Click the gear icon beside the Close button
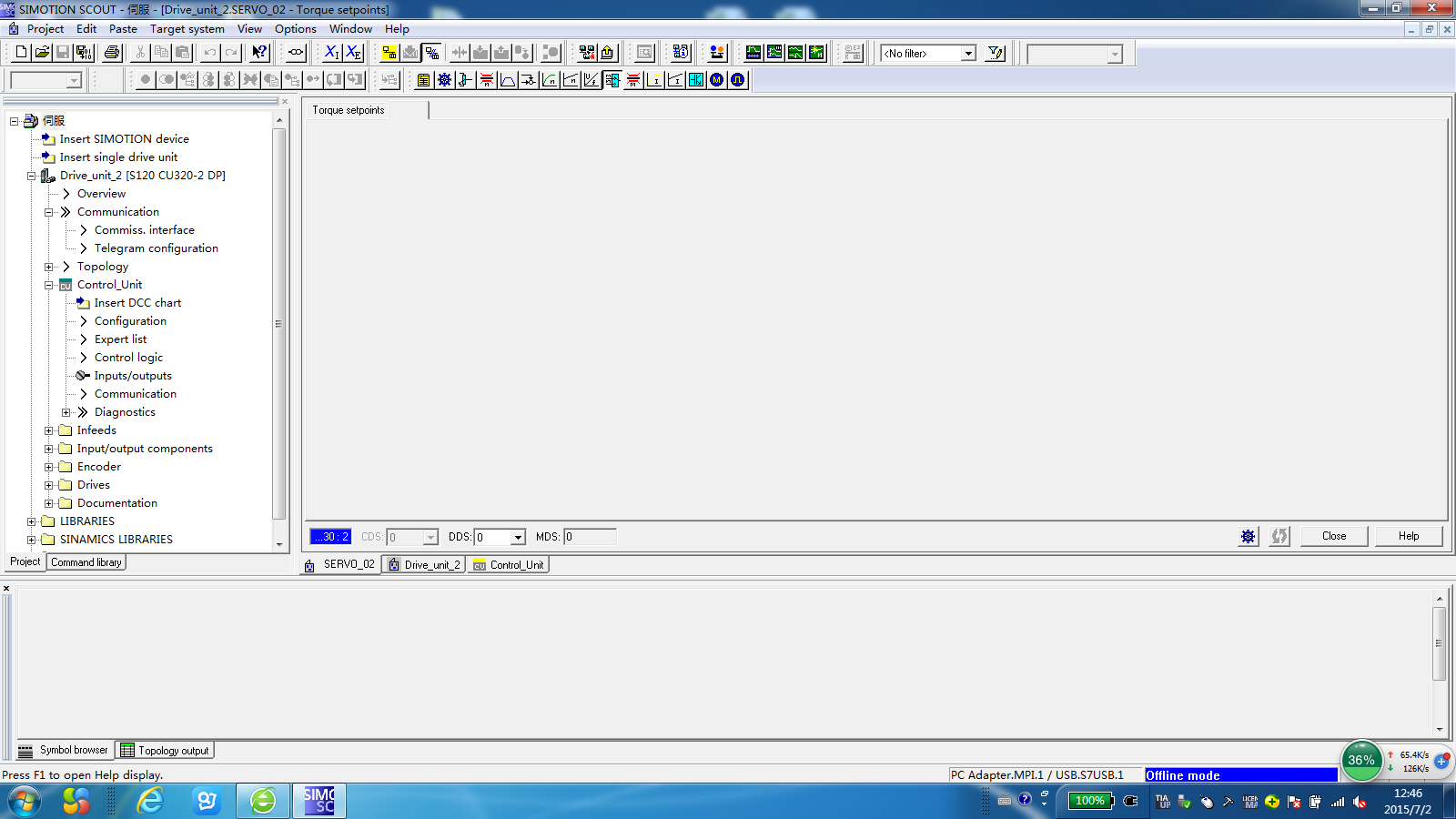Screen dimensions: 1456x819 [x=1249, y=536]
